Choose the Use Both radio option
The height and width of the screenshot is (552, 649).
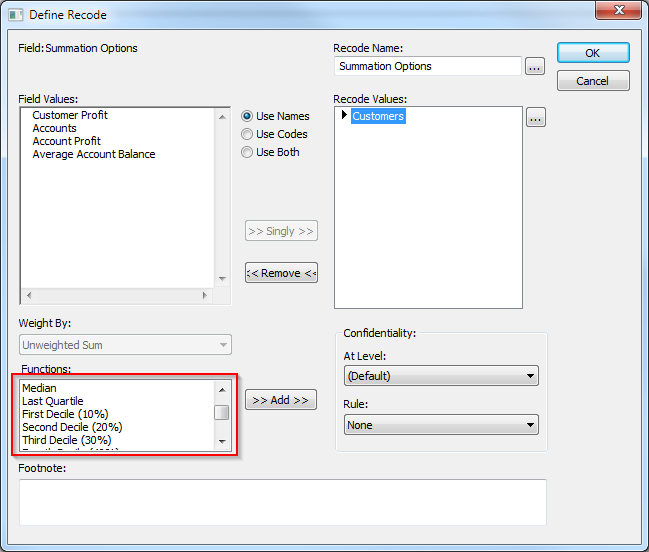pos(247,152)
